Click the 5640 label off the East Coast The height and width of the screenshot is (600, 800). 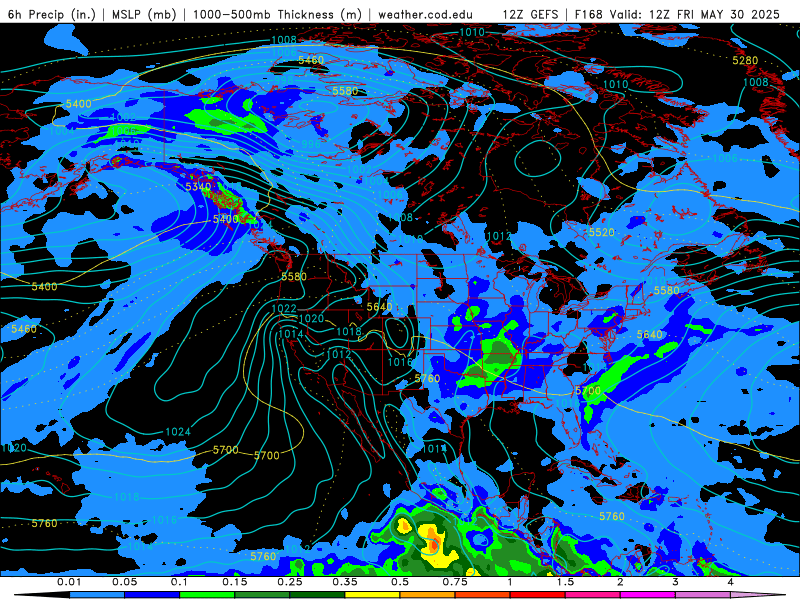(649, 335)
